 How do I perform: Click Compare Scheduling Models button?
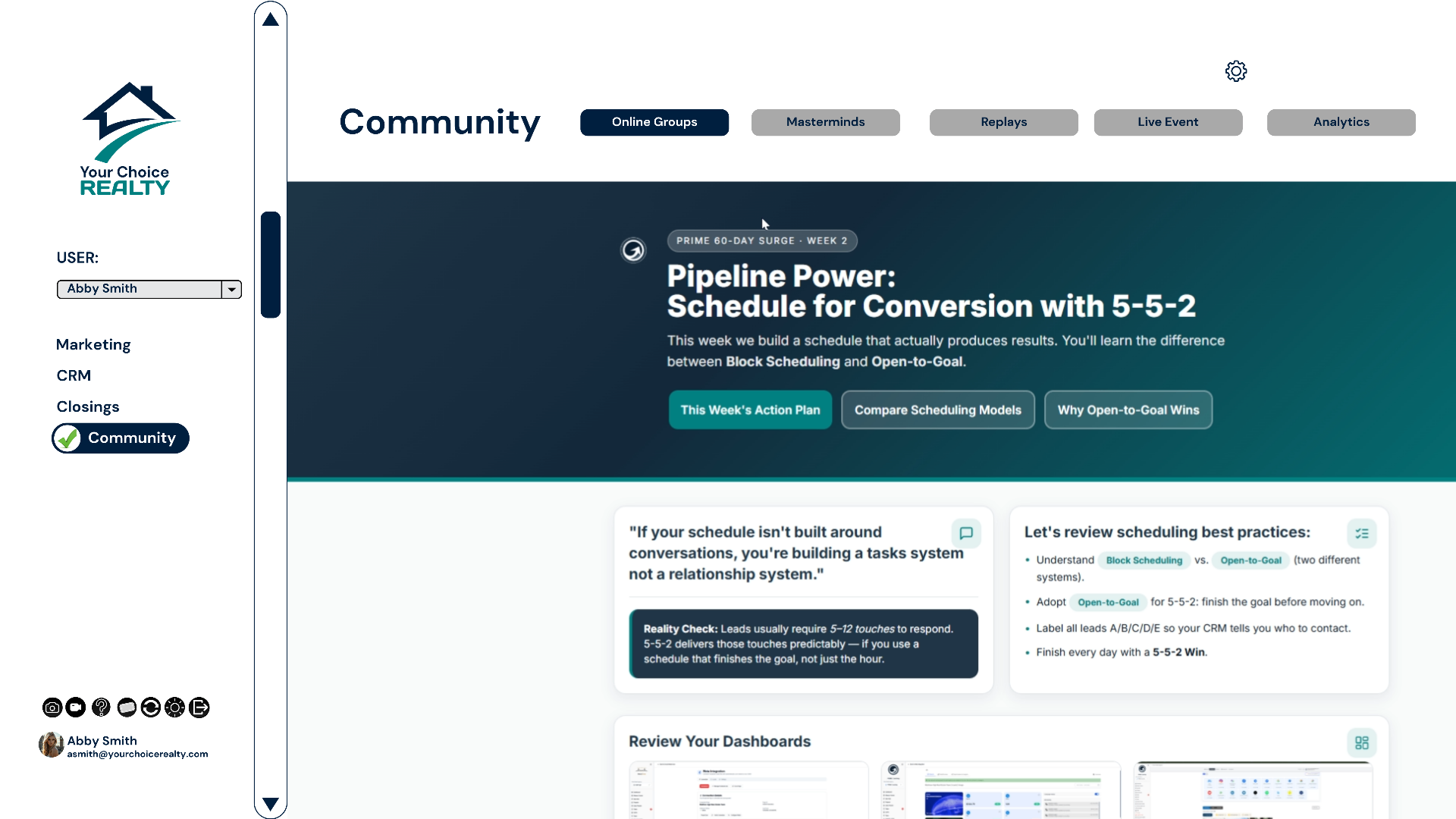pyautogui.click(x=938, y=409)
